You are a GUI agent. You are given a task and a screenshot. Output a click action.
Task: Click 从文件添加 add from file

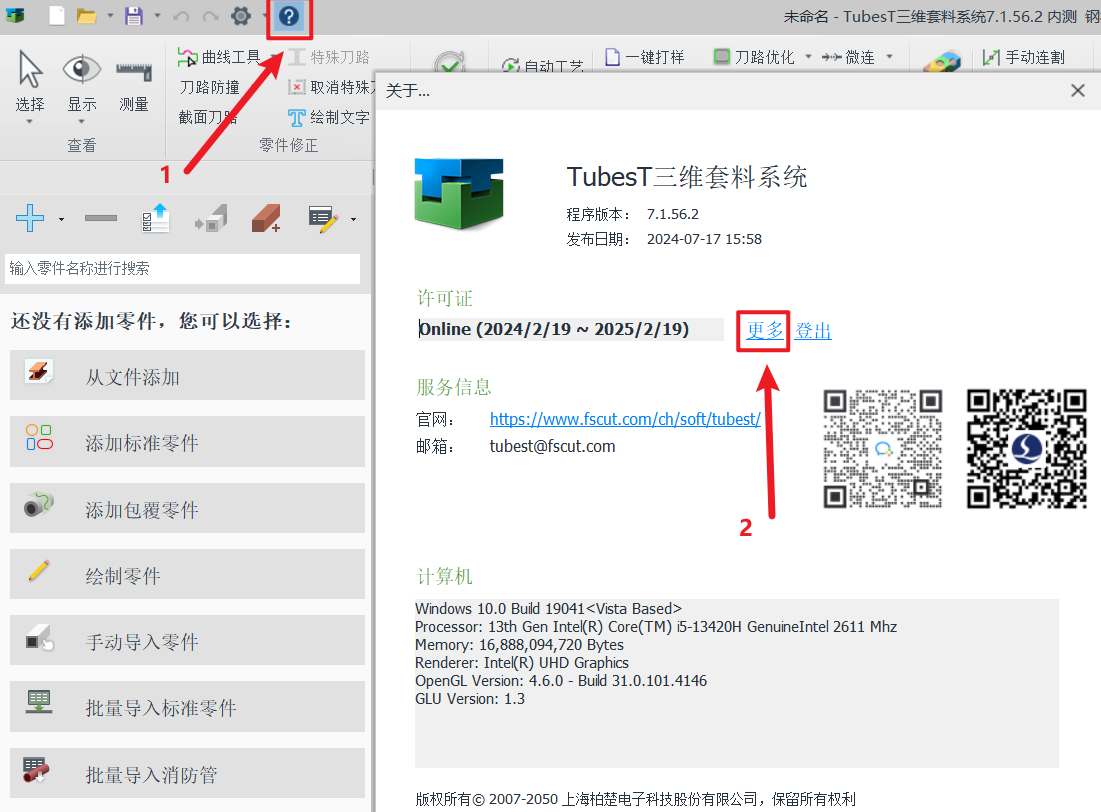[187, 376]
